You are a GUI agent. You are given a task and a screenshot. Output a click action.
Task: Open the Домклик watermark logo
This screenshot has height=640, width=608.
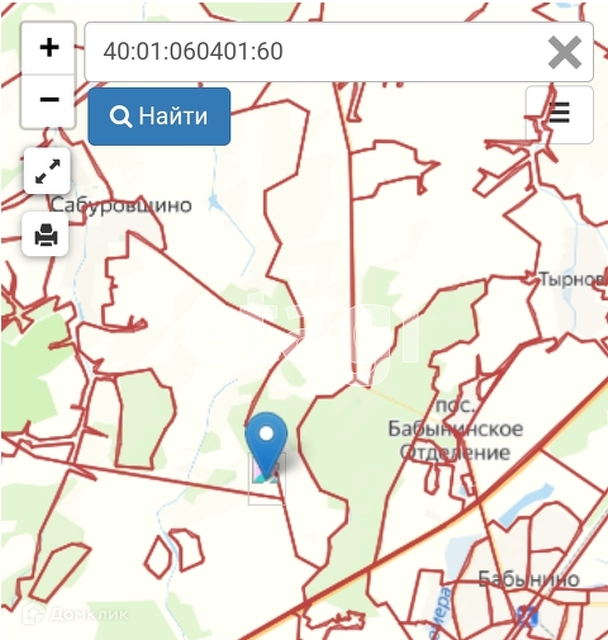(76, 613)
